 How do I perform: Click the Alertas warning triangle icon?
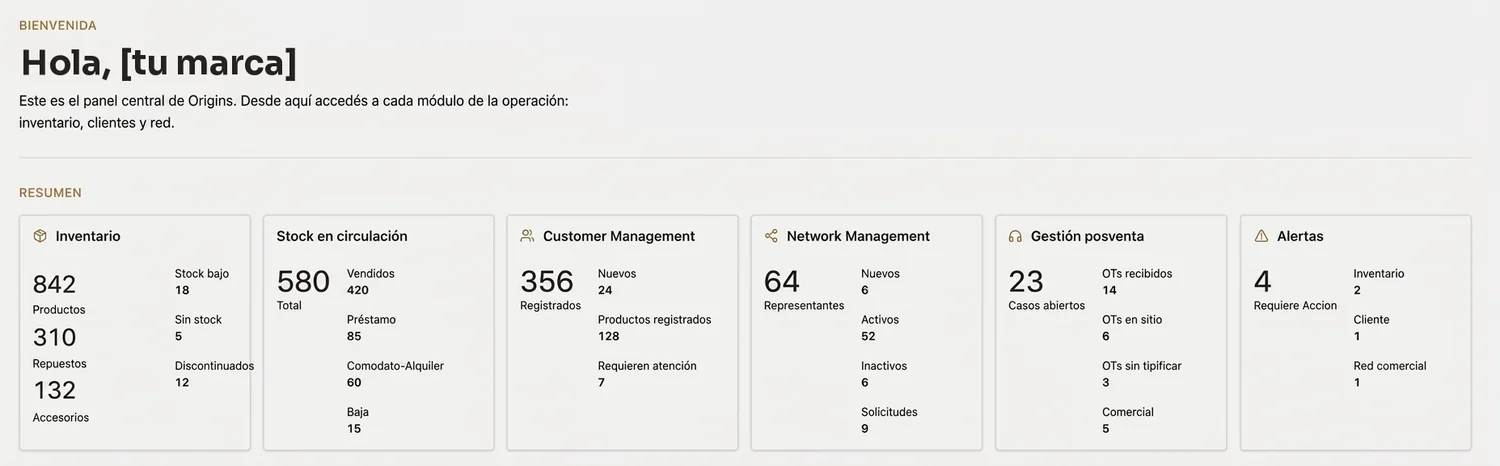point(1261,236)
